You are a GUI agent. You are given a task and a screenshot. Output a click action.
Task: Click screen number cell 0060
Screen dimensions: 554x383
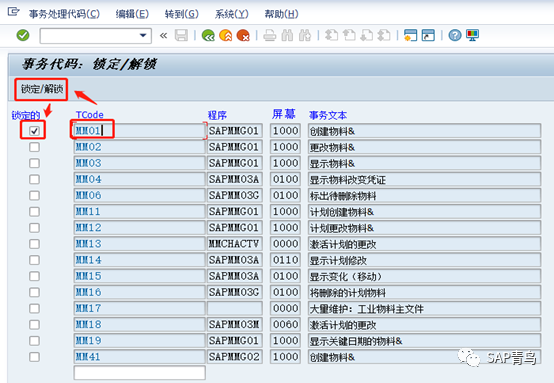tap(285, 325)
